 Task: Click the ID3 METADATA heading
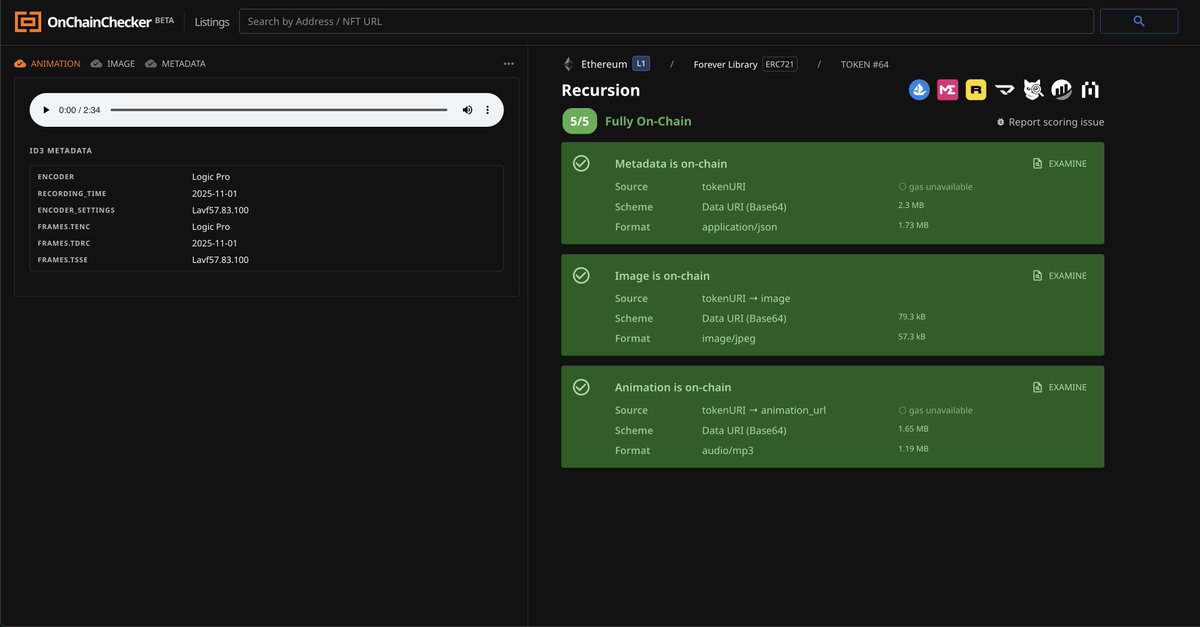(x=61, y=151)
